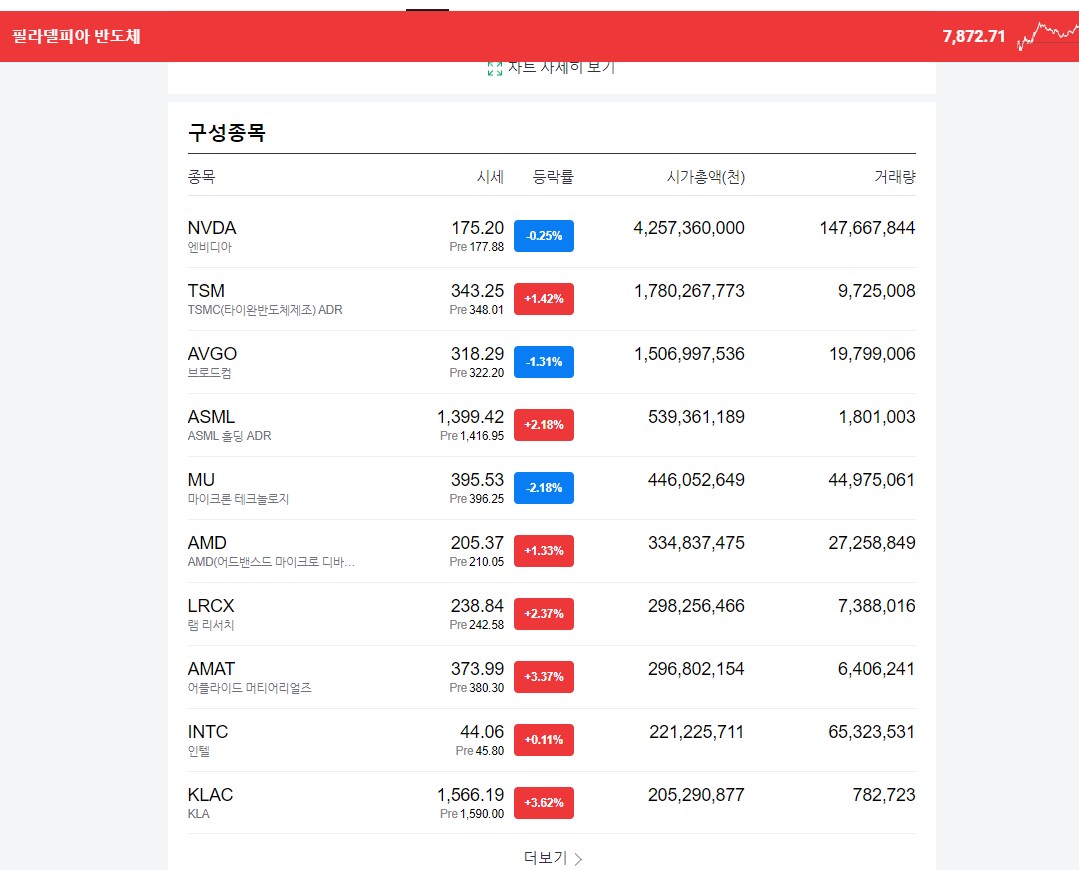Screen dimensions: 1079x870
Task: Click INTC volume 65,323,531
Action: click(871, 732)
